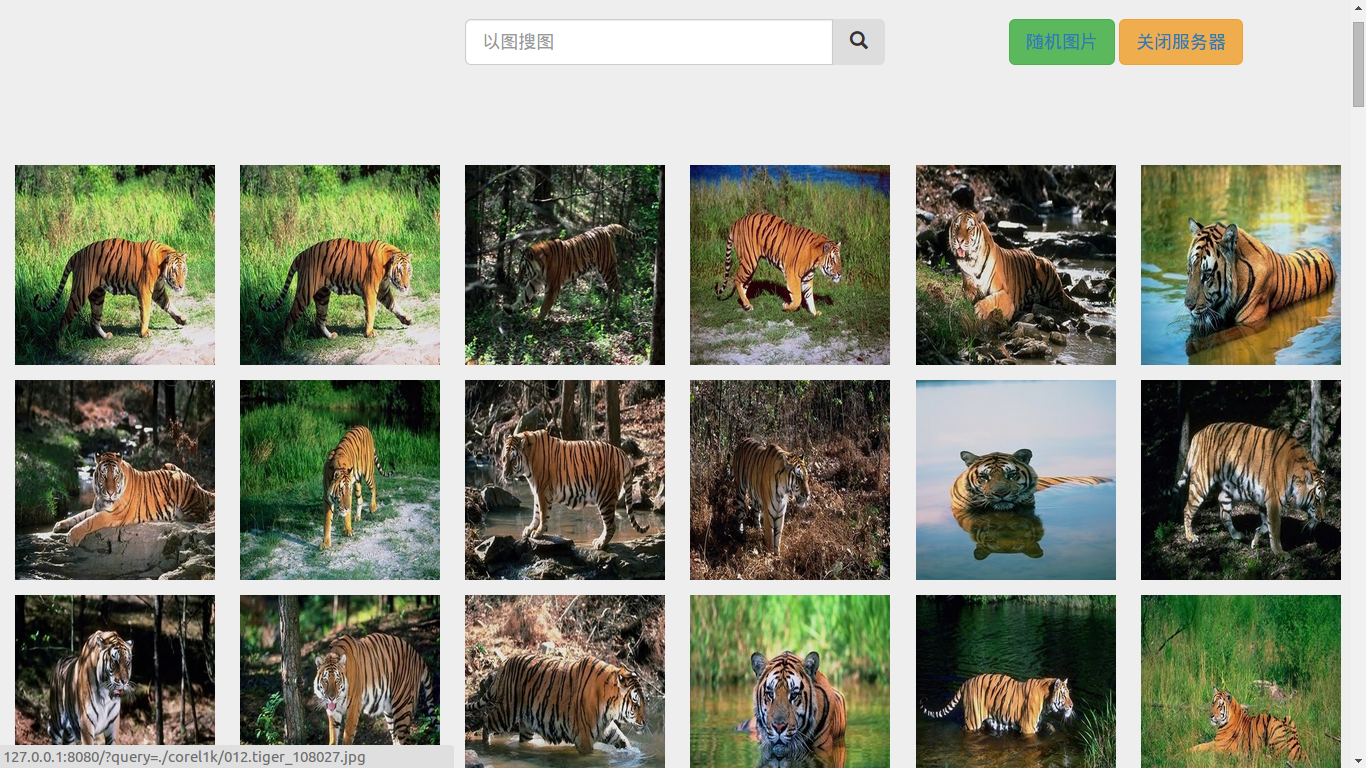
Task: Click the scrollbar down arrow
Action: click(x=1358, y=760)
